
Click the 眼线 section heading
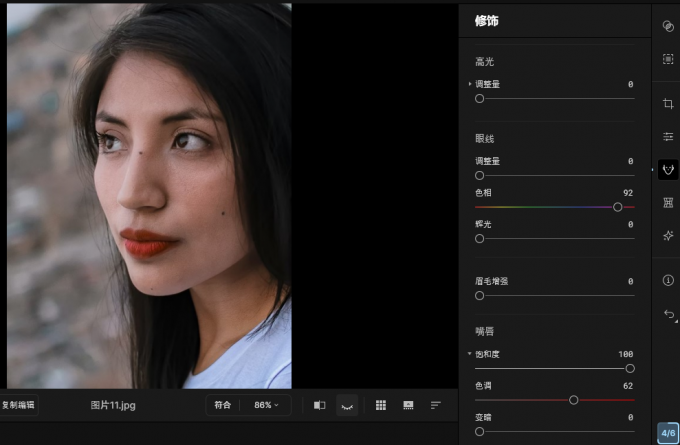484,139
